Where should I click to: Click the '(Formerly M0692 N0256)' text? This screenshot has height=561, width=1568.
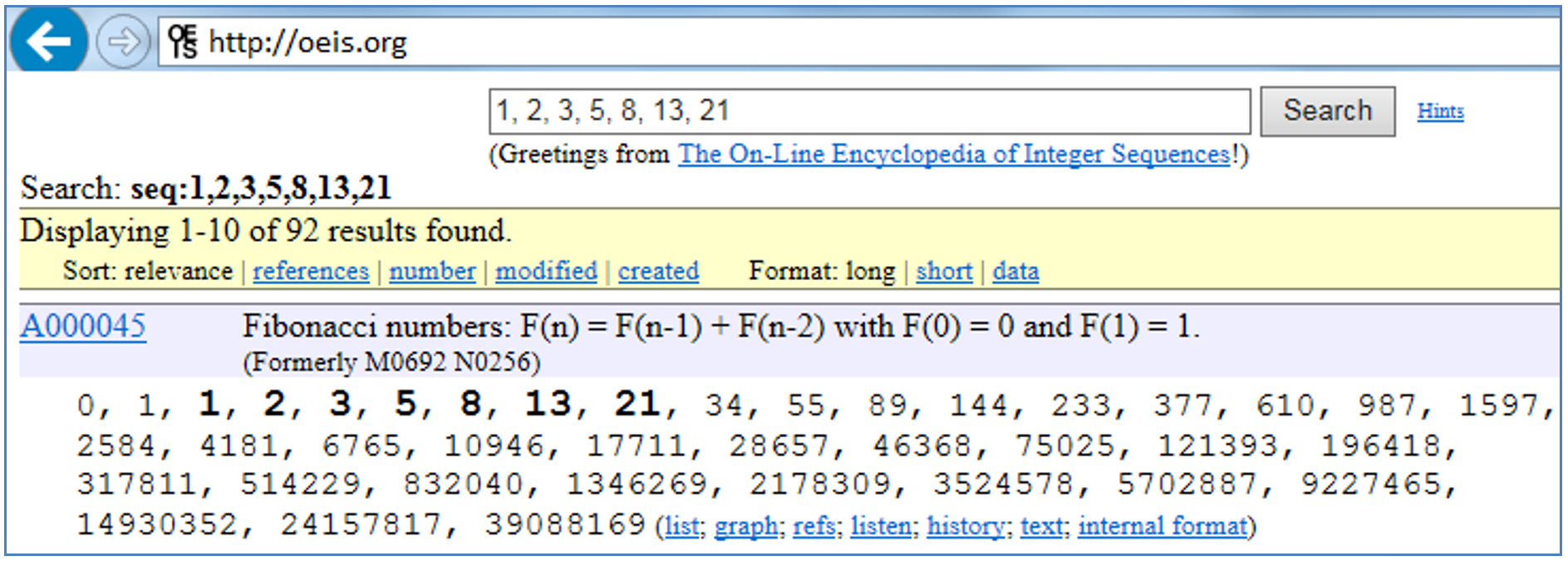point(391,362)
